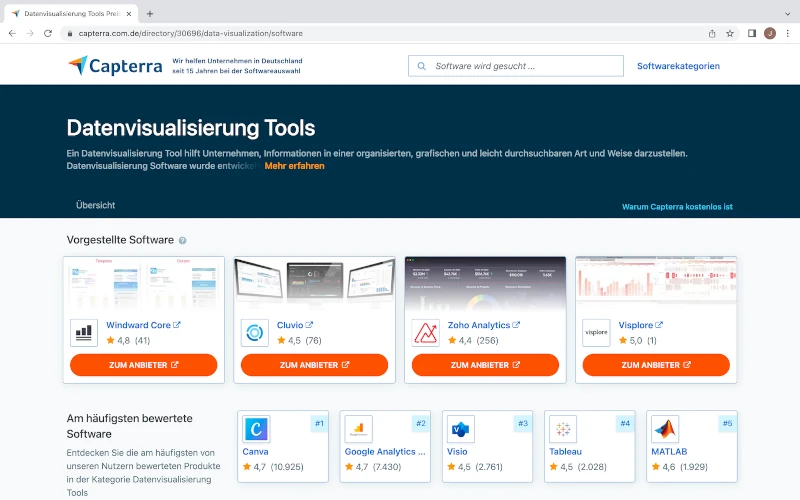Image resolution: width=800 pixels, height=500 pixels.
Task: Click the help icon beside Vorgestellte Software
Action: [x=182, y=240]
